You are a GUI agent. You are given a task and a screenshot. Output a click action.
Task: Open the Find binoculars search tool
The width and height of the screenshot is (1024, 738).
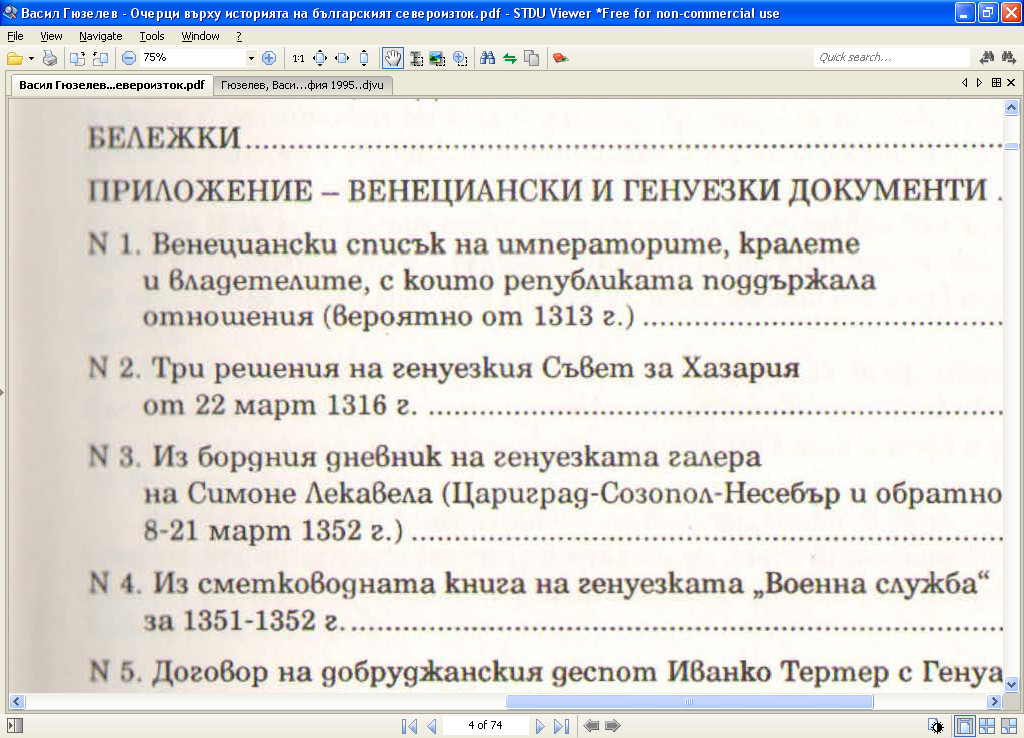[488, 58]
